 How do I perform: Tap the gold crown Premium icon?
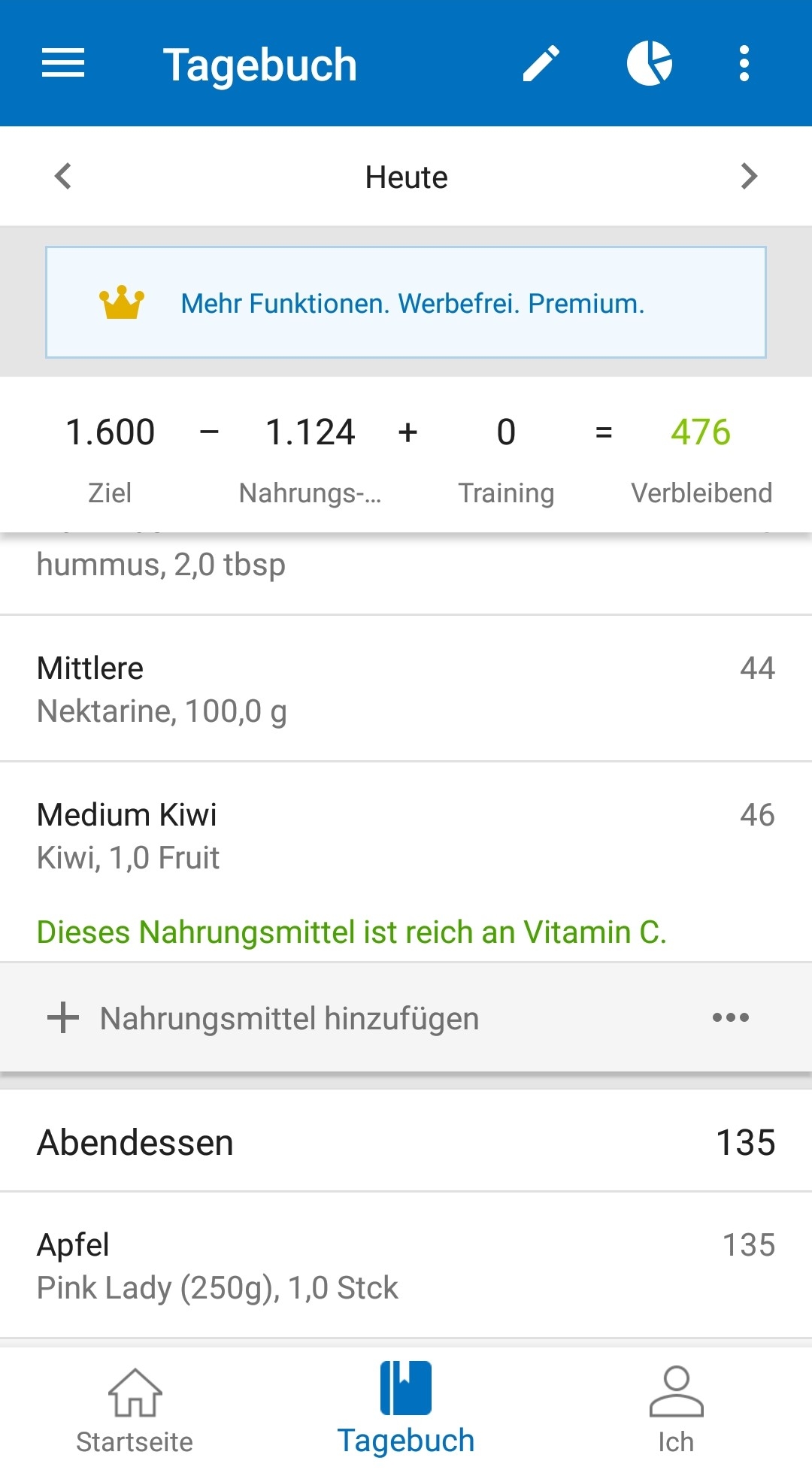[x=121, y=303]
